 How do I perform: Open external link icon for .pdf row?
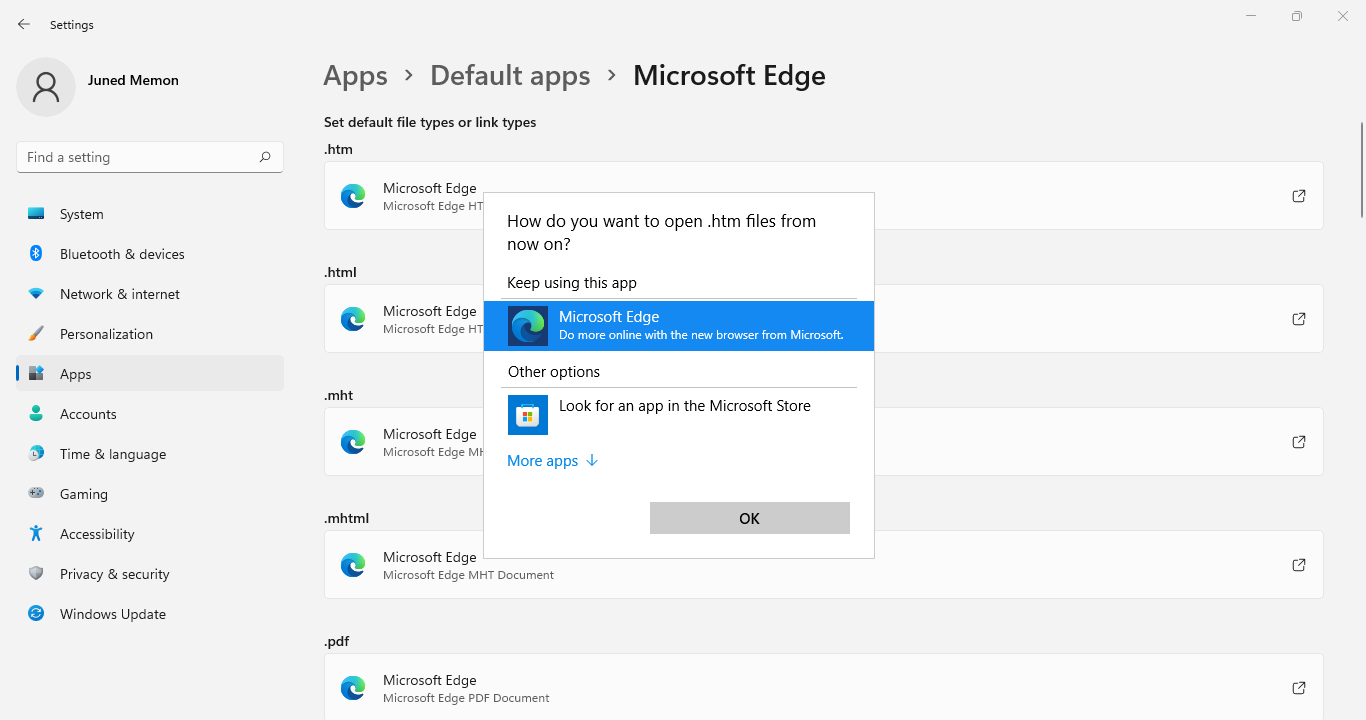pyautogui.click(x=1299, y=688)
